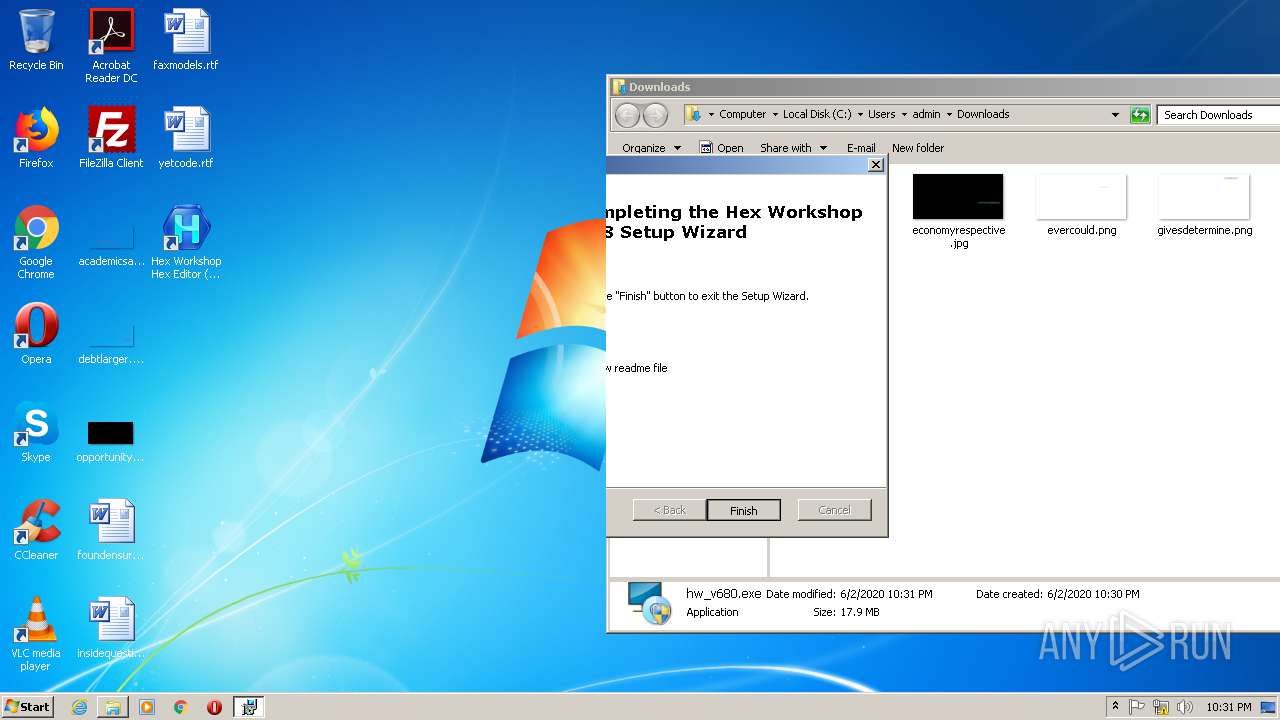
Task: Click Date created value 6/2/2020 10:30 PM
Action: 1093,594
